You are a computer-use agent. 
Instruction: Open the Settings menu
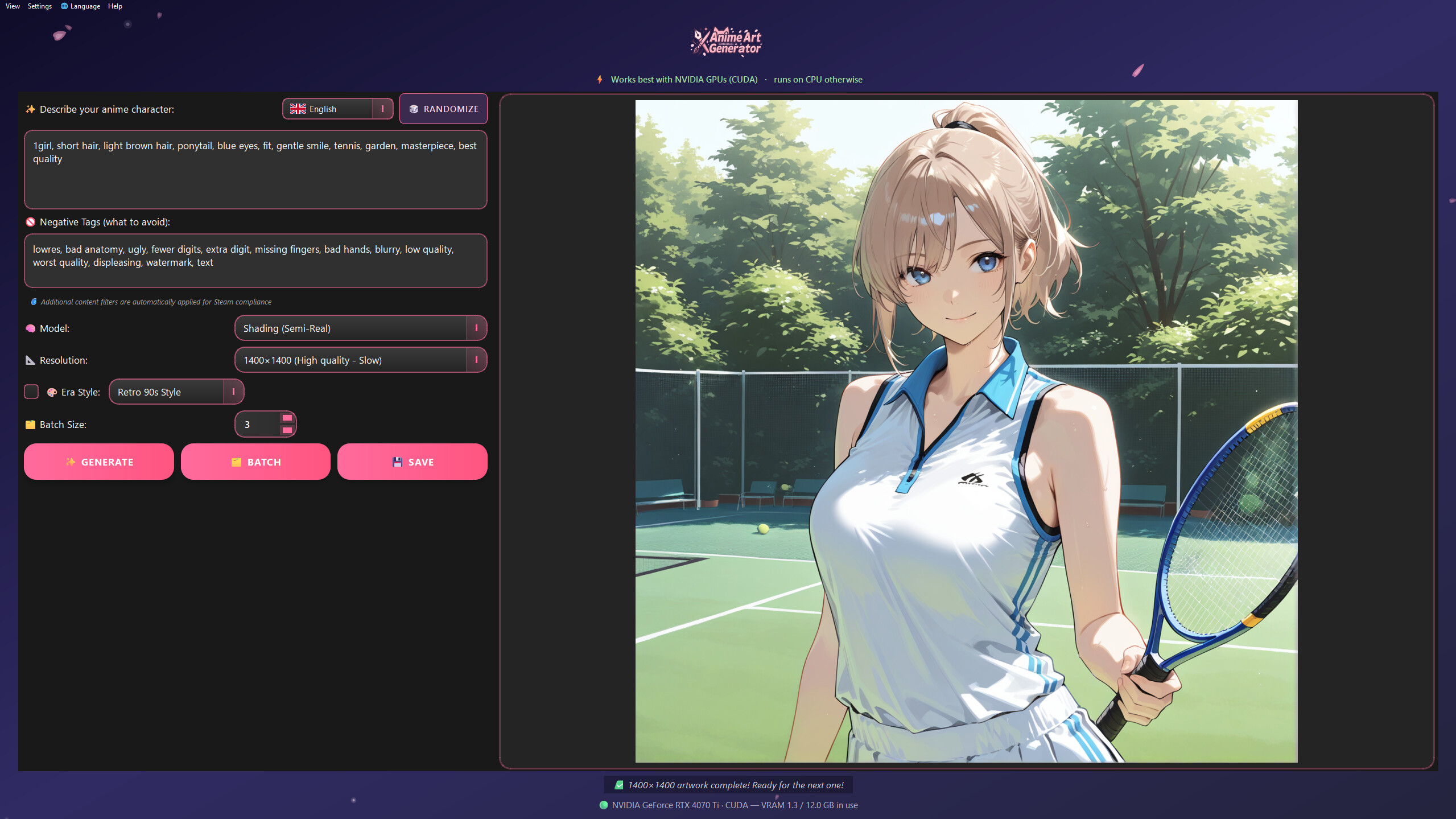[x=40, y=6]
